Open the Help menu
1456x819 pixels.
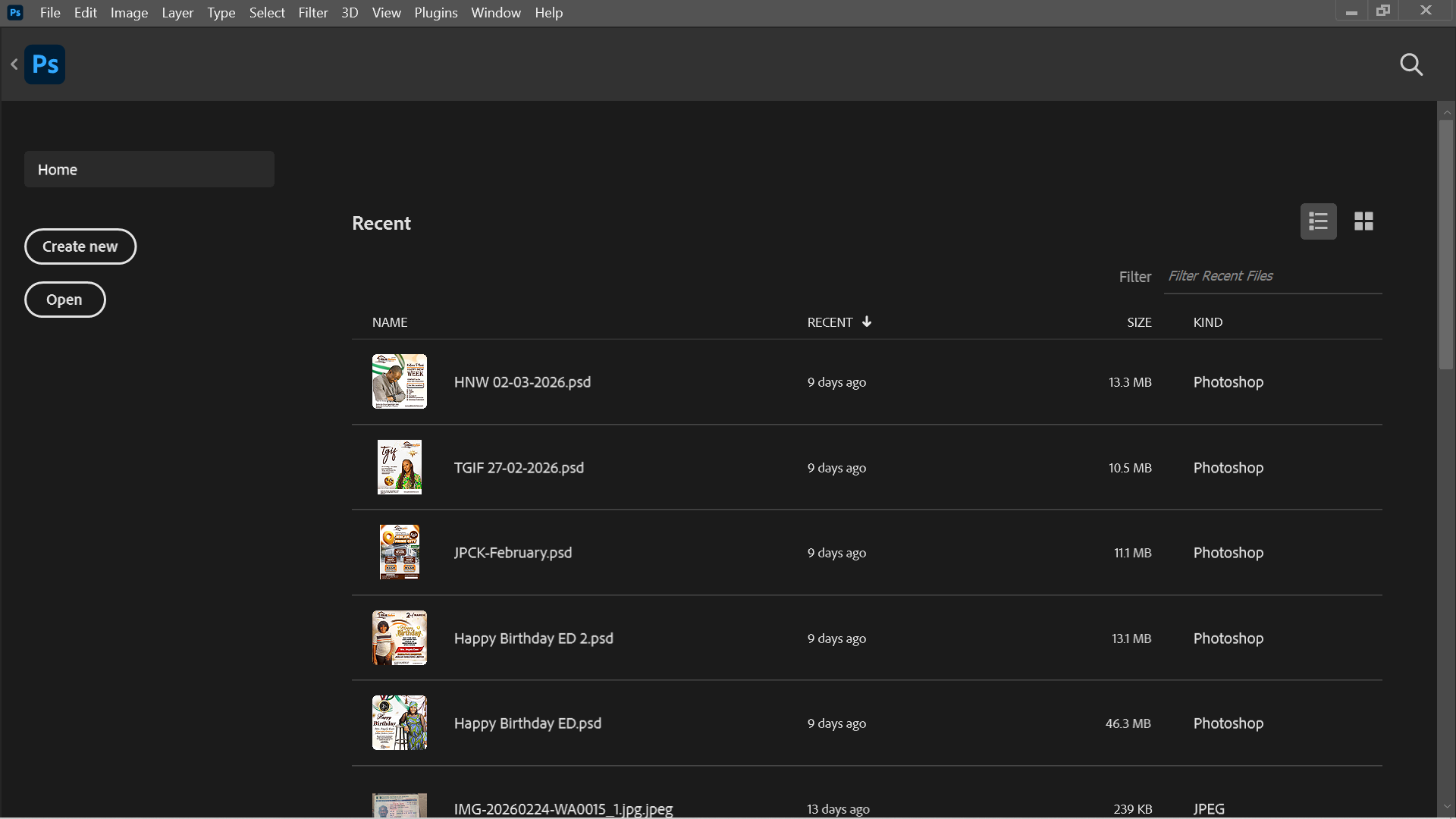click(549, 13)
